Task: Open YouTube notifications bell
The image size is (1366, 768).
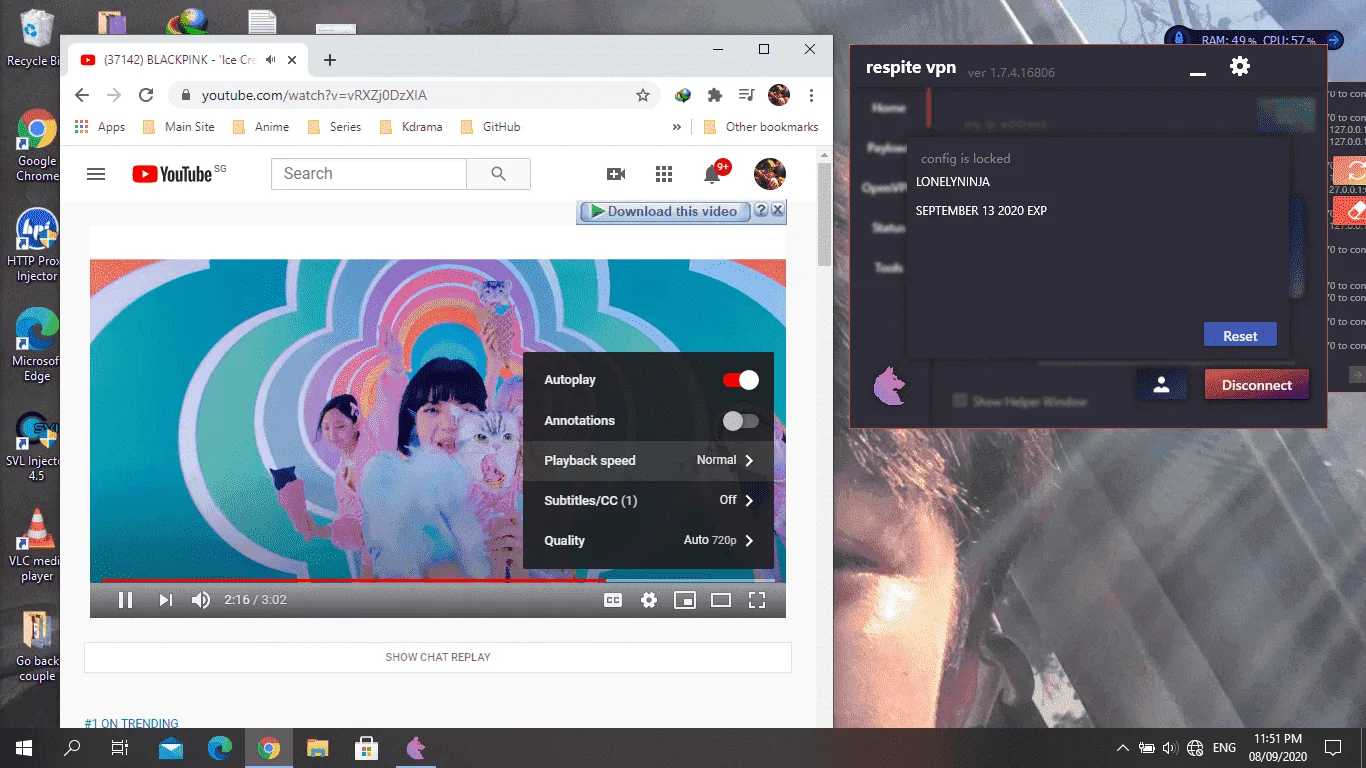Action: click(712, 174)
